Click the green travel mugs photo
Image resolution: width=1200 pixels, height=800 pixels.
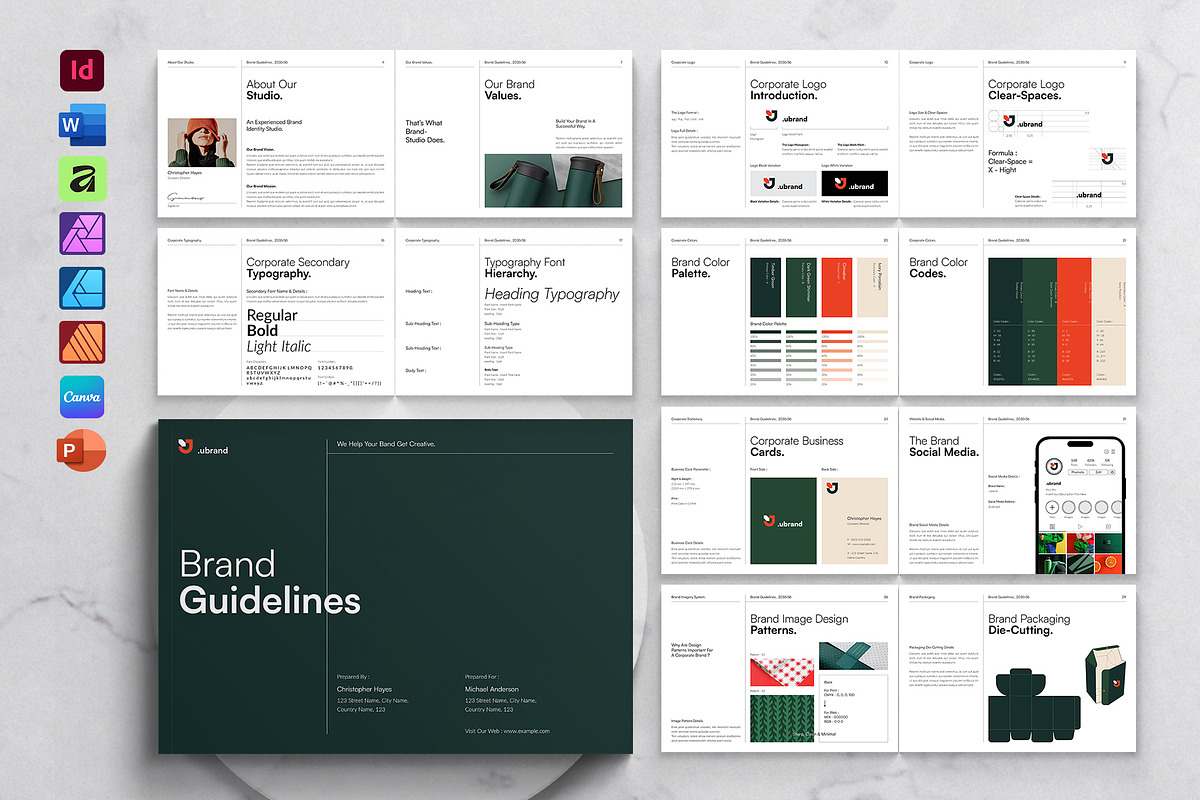click(x=553, y=180)
